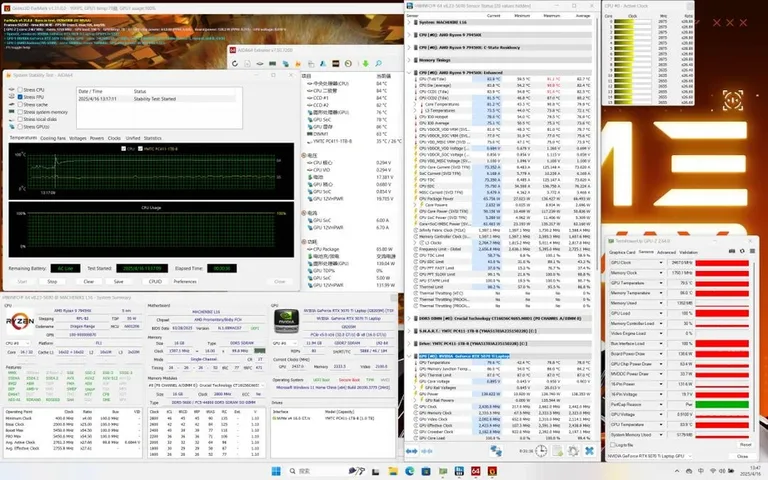The image size is (768, 480).
Task: Toggle CPU graph legend checkbox
Action: pyautogui.click(x=123, y=148)
